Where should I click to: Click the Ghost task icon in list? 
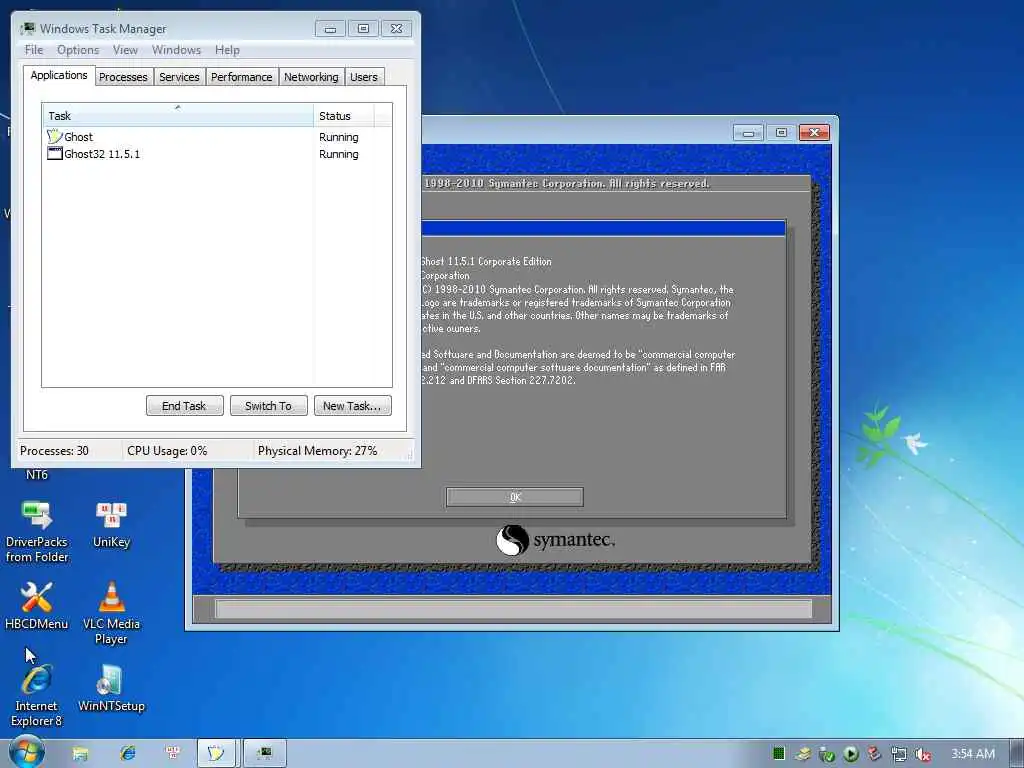coord(55,136)
